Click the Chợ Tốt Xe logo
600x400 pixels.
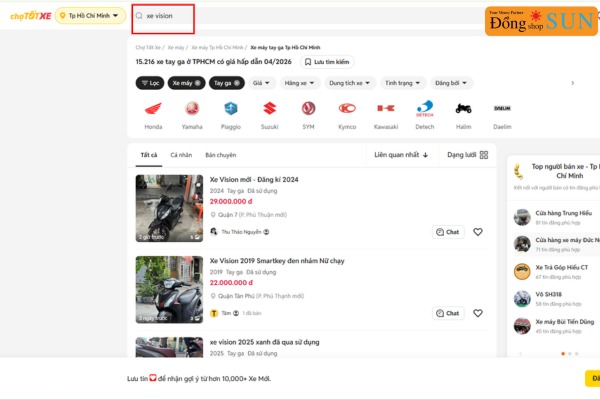(x=31, y=16)
